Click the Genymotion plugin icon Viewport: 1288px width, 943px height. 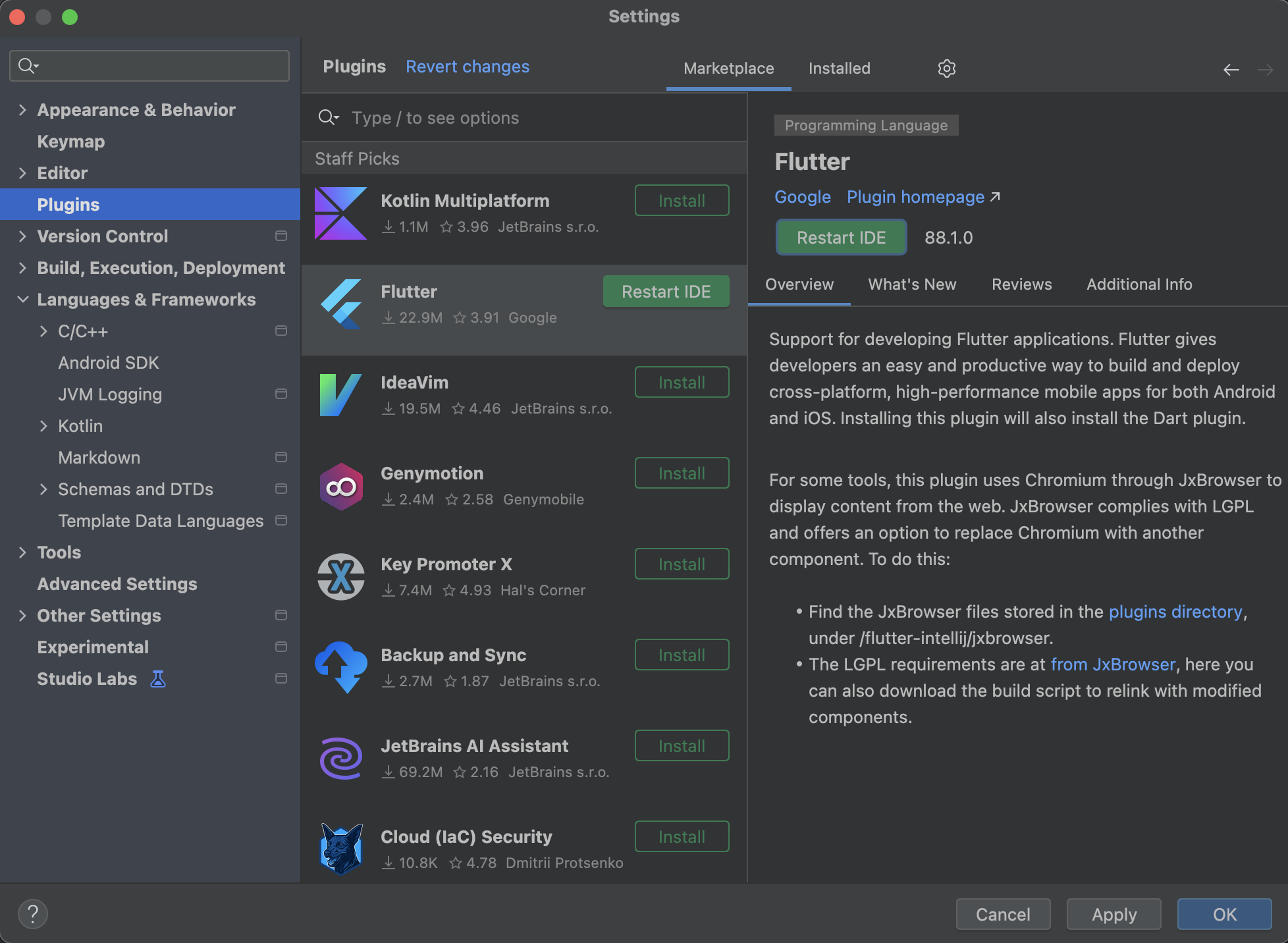pos(341,487)
